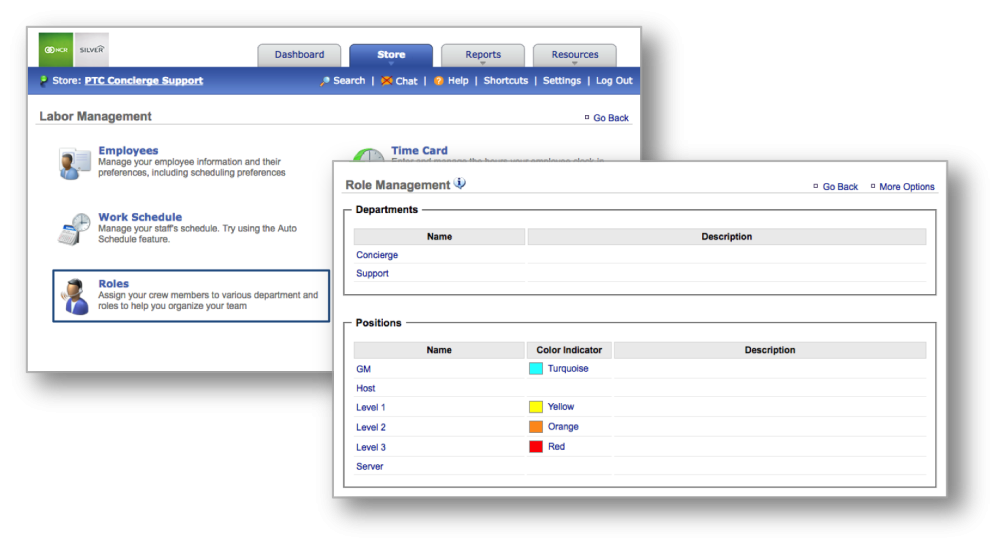Click Go Back in Role Management
The width and height of the screenshot is (1000, 548).
tap(840, 187)
